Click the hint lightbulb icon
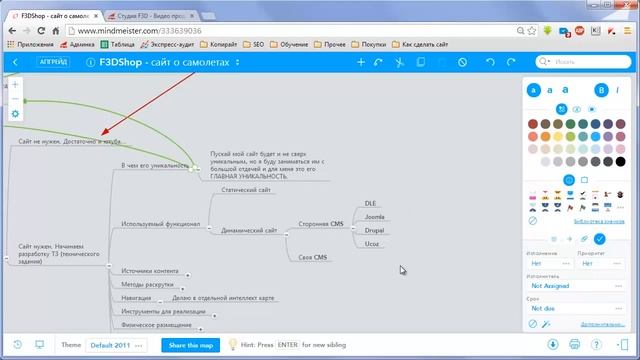Screen dimensions: 640x360 click(x=233, y=345)
